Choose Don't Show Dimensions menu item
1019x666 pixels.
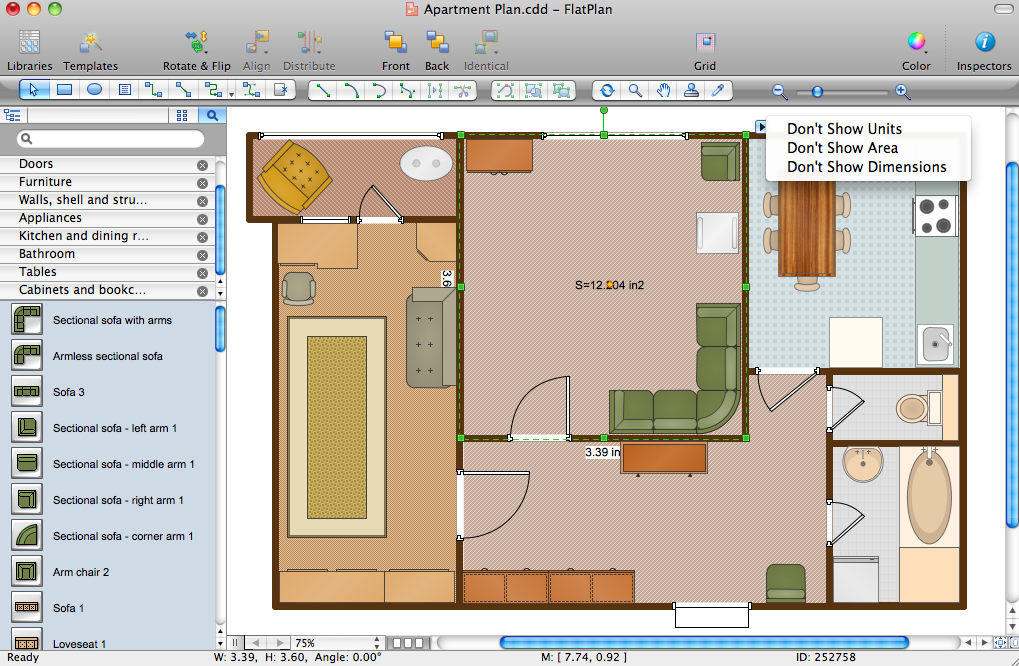click(x=866, y=167)
